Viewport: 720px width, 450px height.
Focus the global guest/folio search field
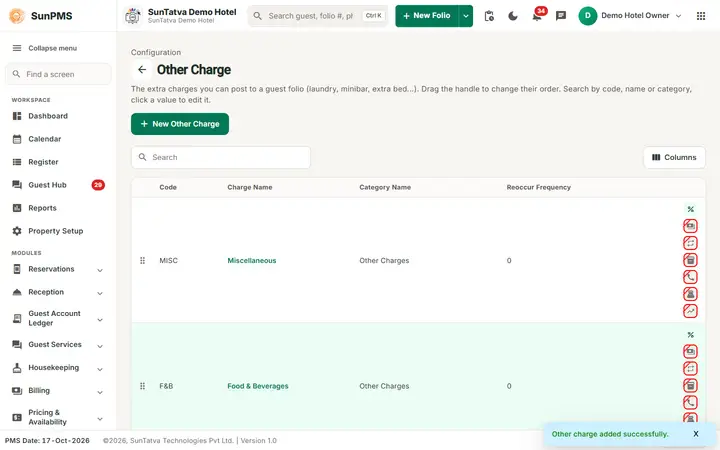click(x=318, y=16)
